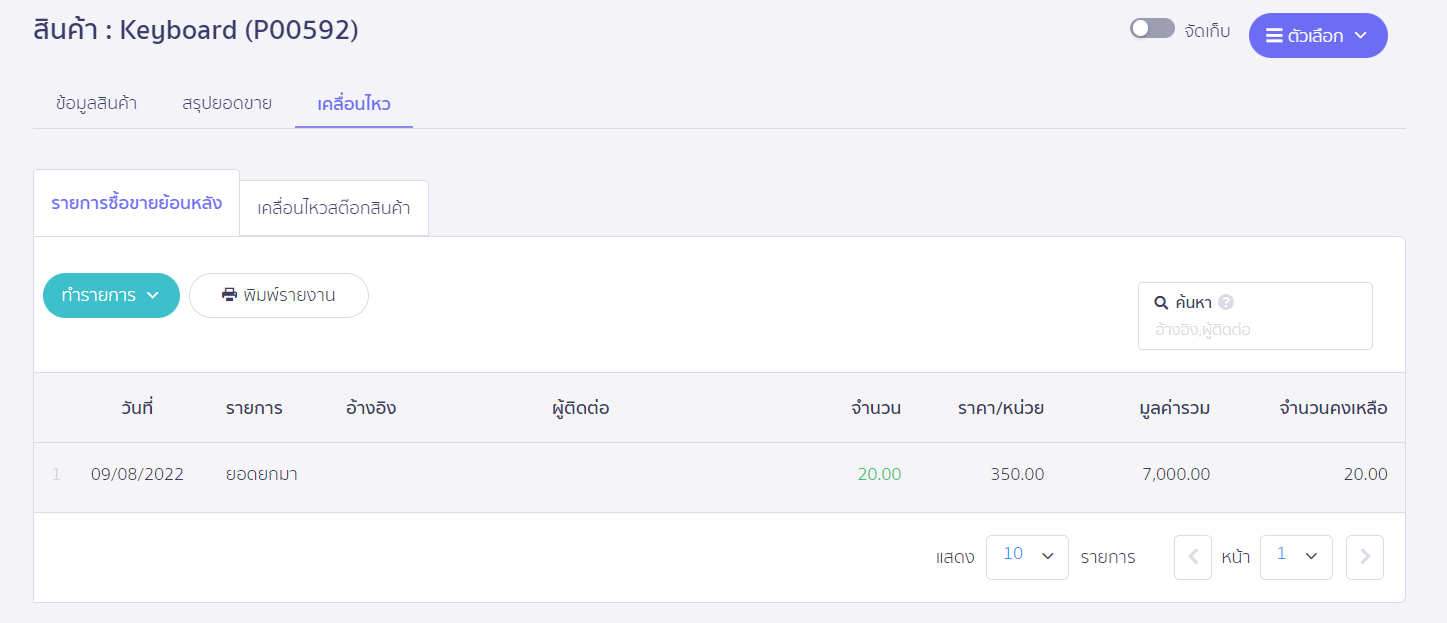
Task: Switch to the ข้อมูลสินค้า tab
Action: click(95, 102)
